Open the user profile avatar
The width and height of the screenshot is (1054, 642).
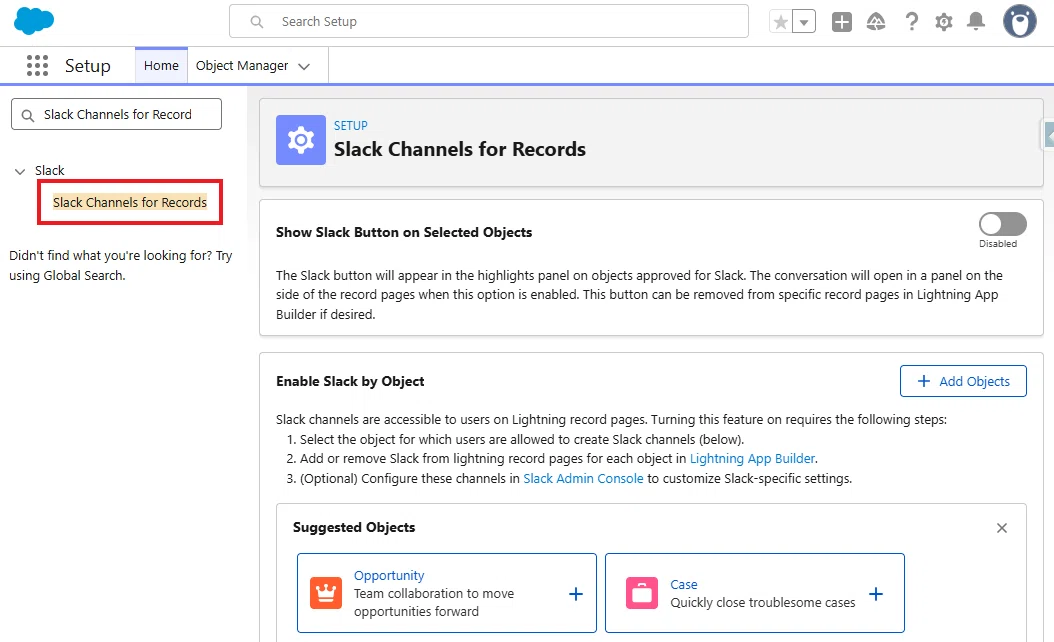[1020, 22]
